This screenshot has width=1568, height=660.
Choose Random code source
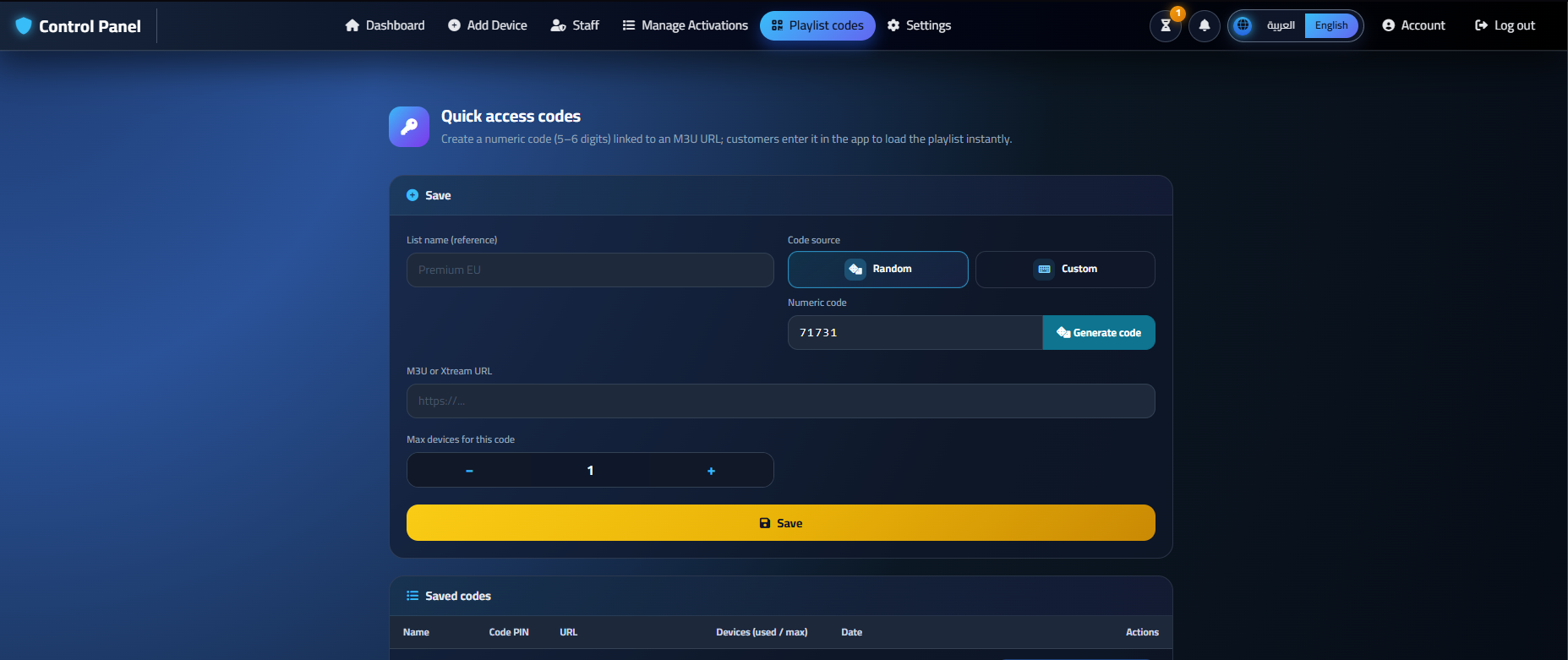pos(878,270)
